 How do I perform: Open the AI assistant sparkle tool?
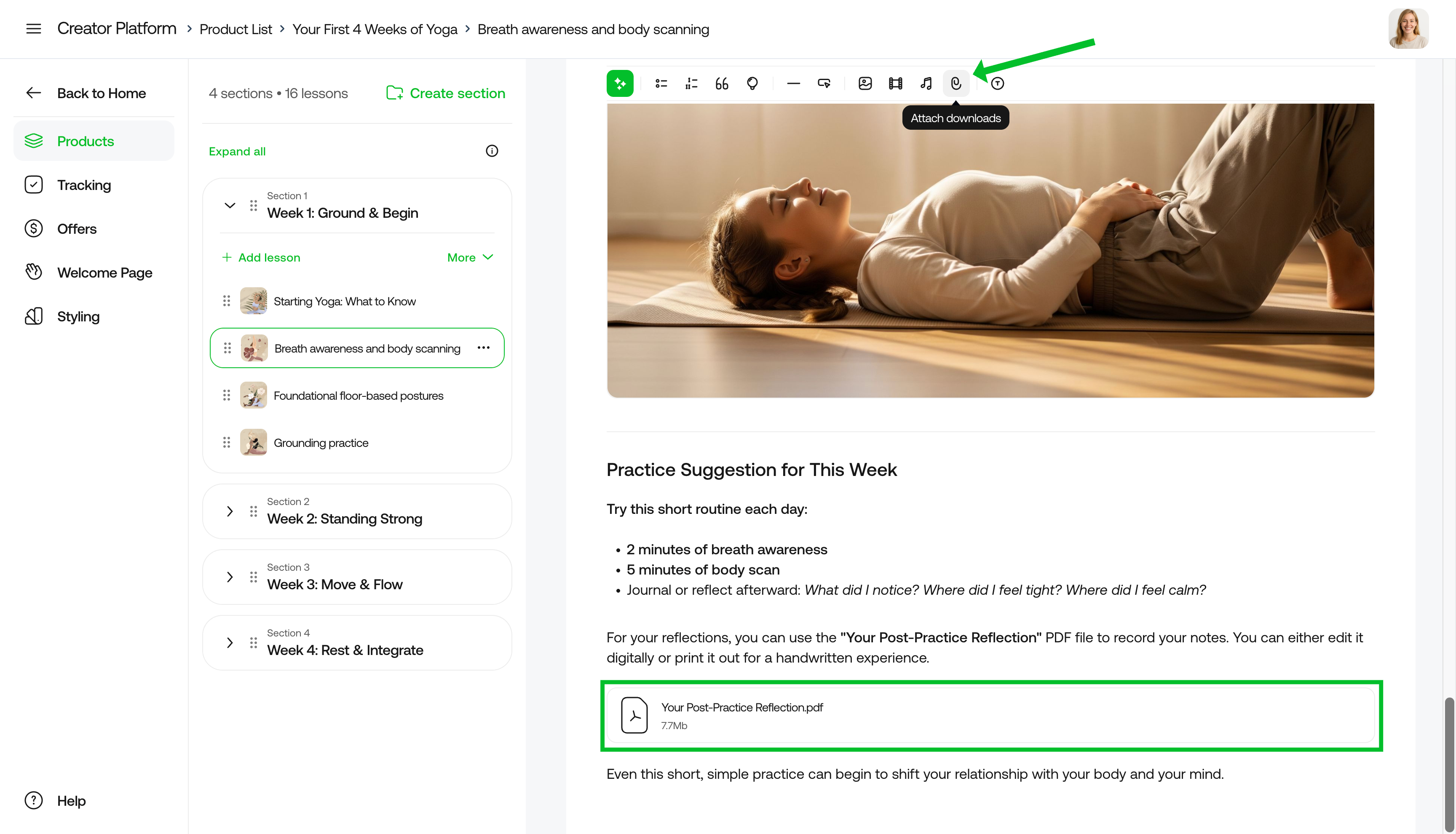click(x=620, y=83)
